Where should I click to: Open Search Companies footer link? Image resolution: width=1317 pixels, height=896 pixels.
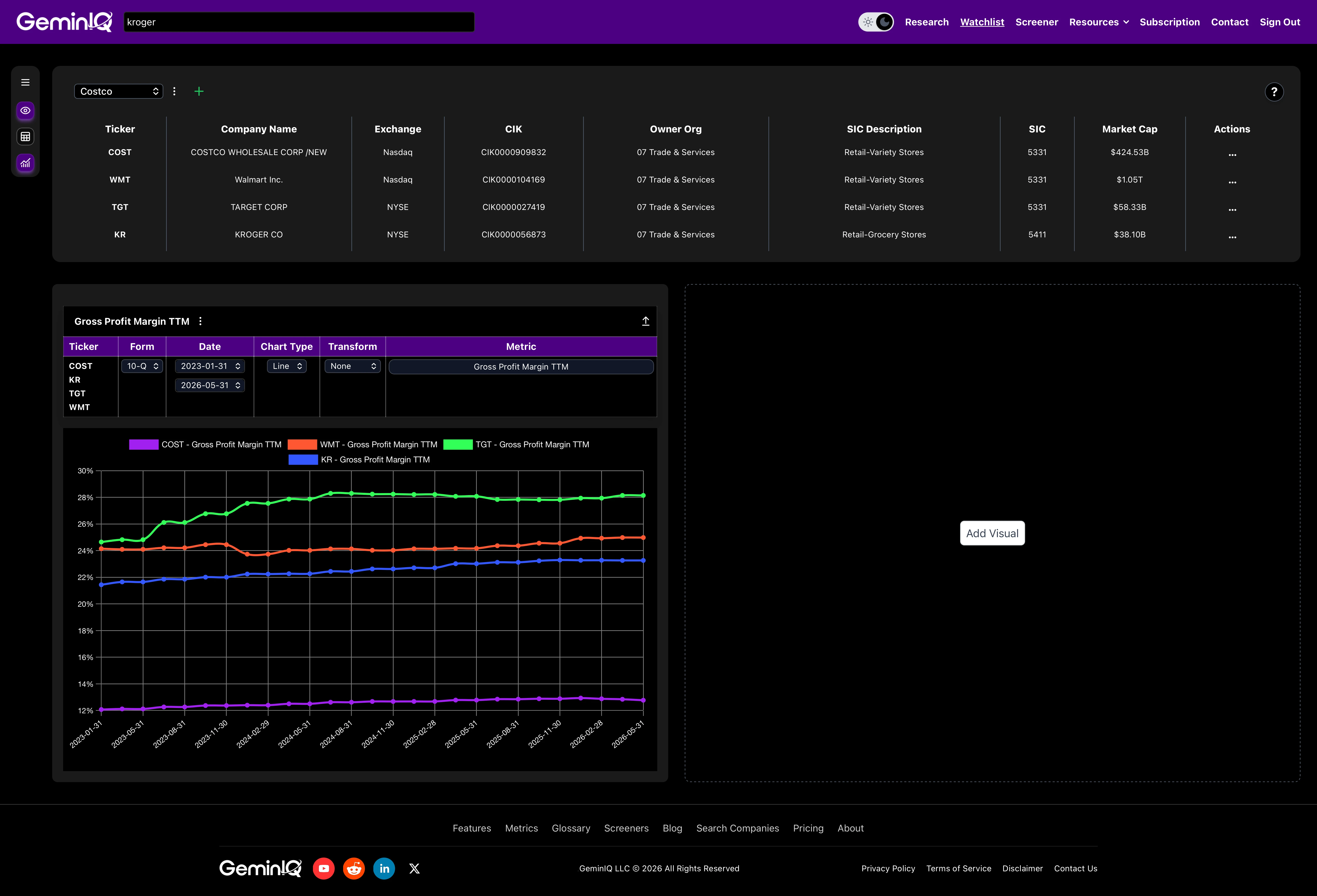738,828
